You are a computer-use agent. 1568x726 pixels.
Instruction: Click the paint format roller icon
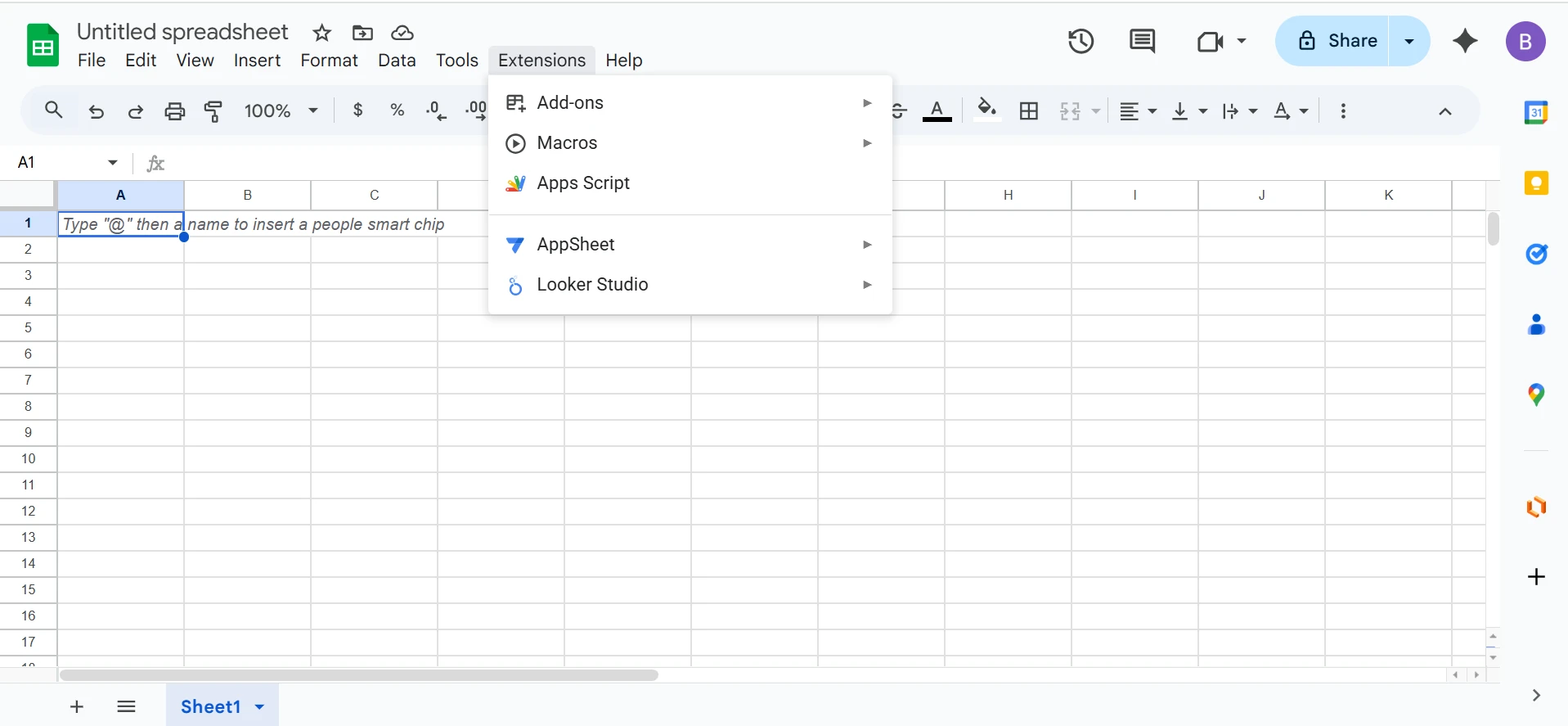tap(213, 111)
